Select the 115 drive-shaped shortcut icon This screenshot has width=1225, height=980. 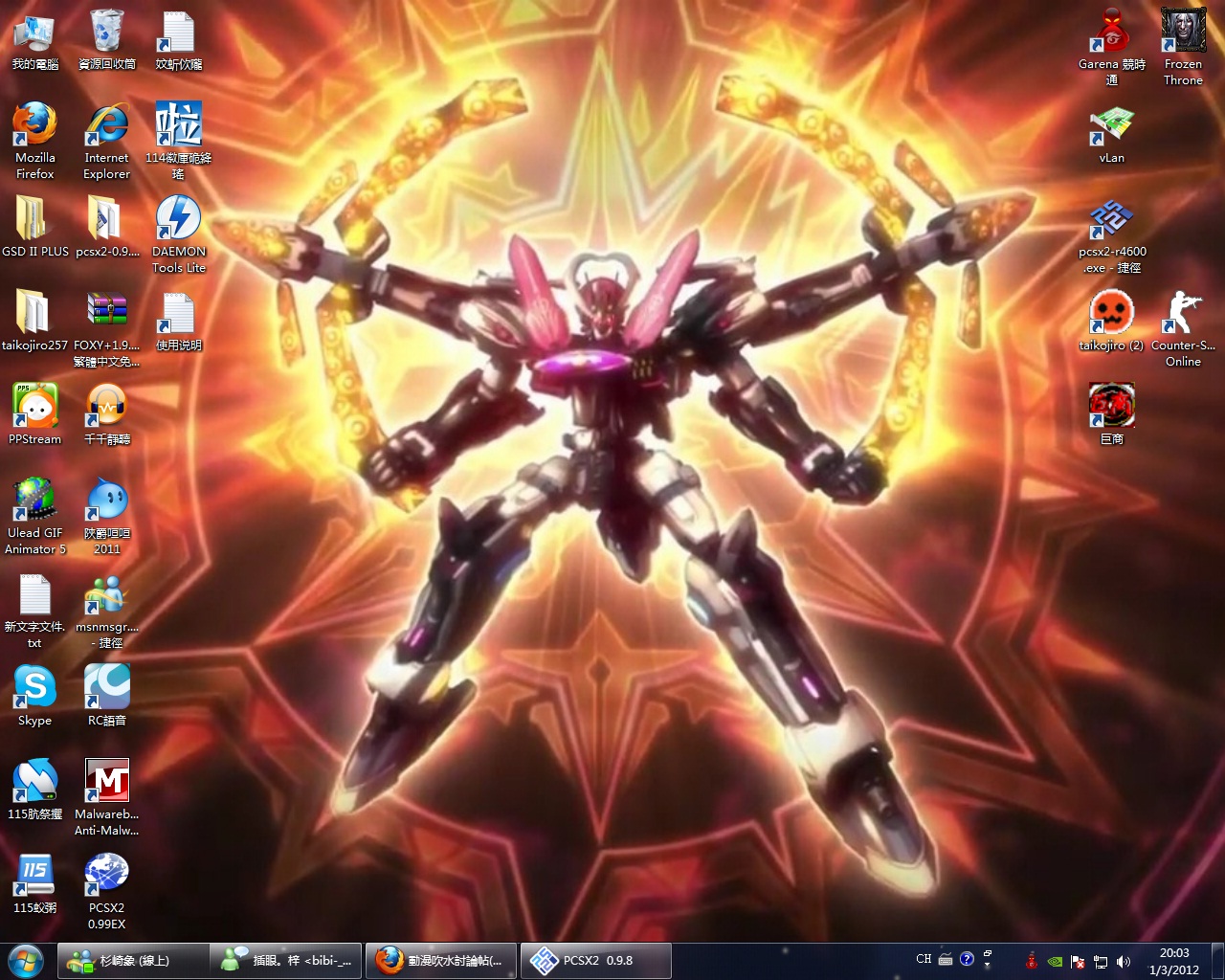pos(35,883)
